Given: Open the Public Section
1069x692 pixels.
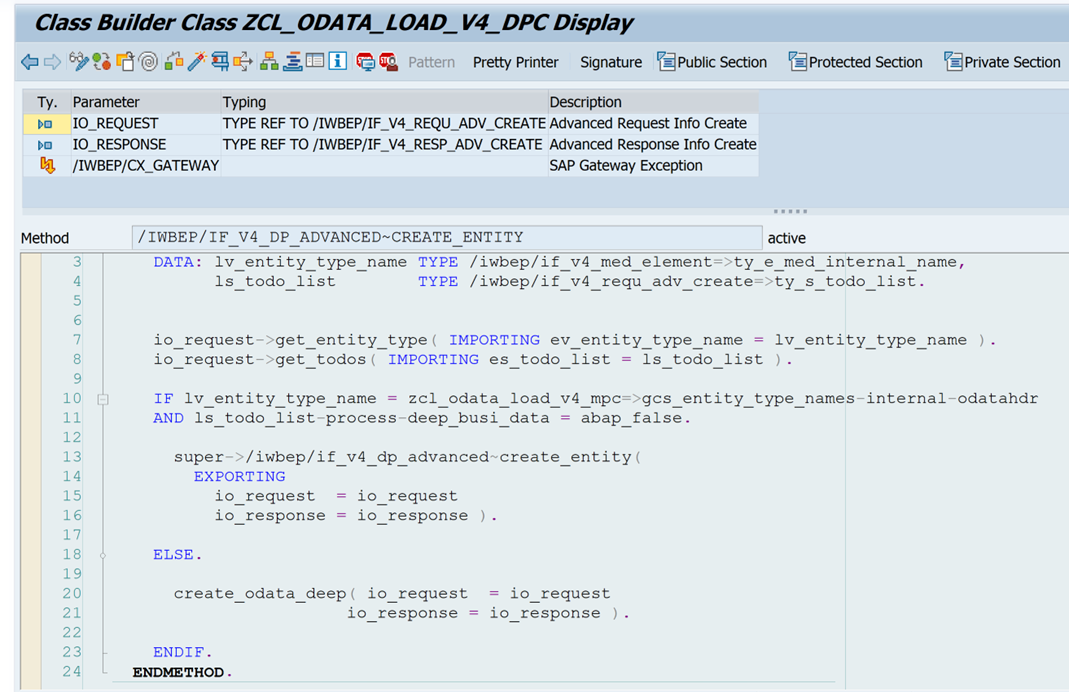Looking at the screenshot, I should 712,62.
